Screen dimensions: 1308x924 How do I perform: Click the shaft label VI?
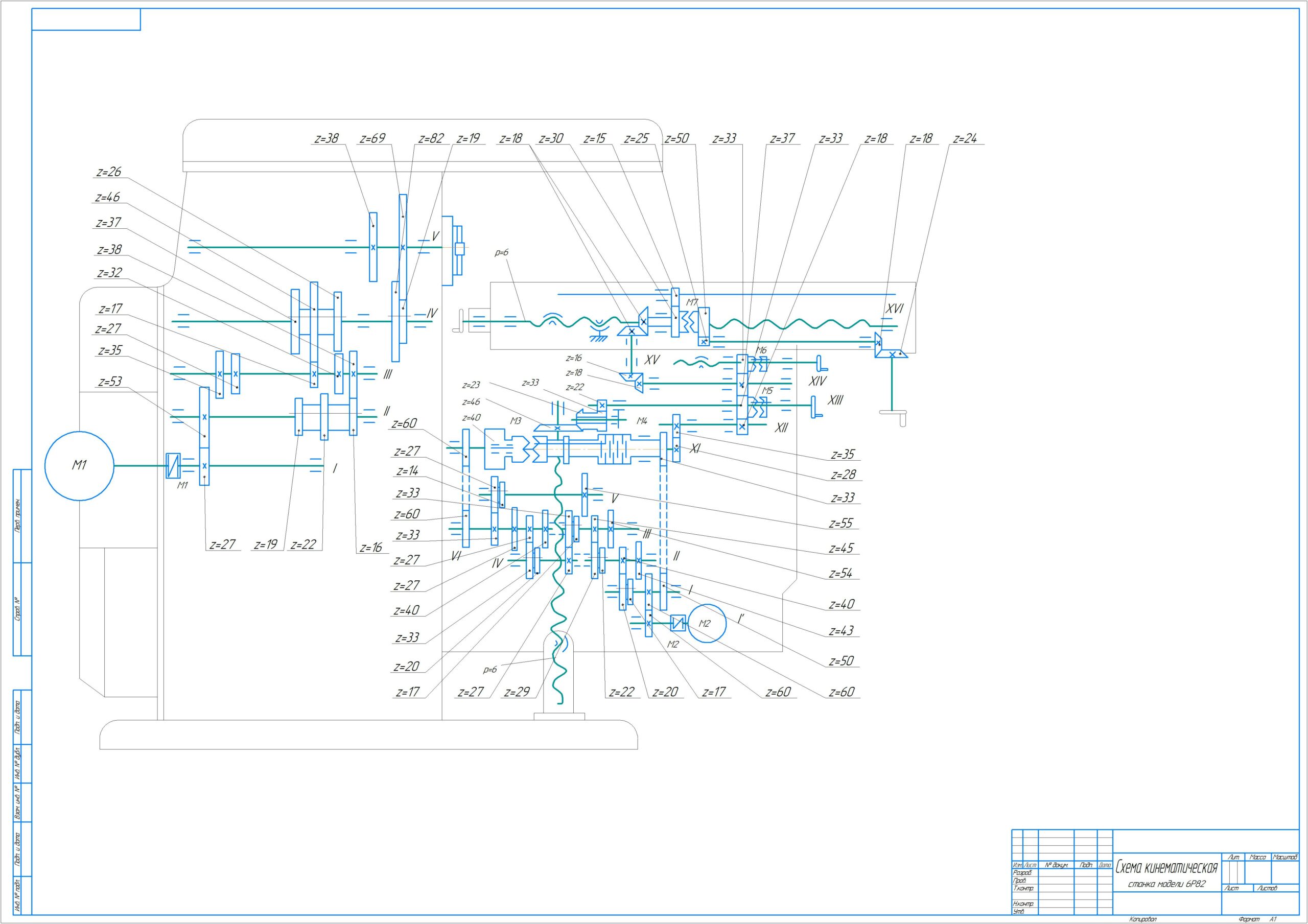point(456,557)
